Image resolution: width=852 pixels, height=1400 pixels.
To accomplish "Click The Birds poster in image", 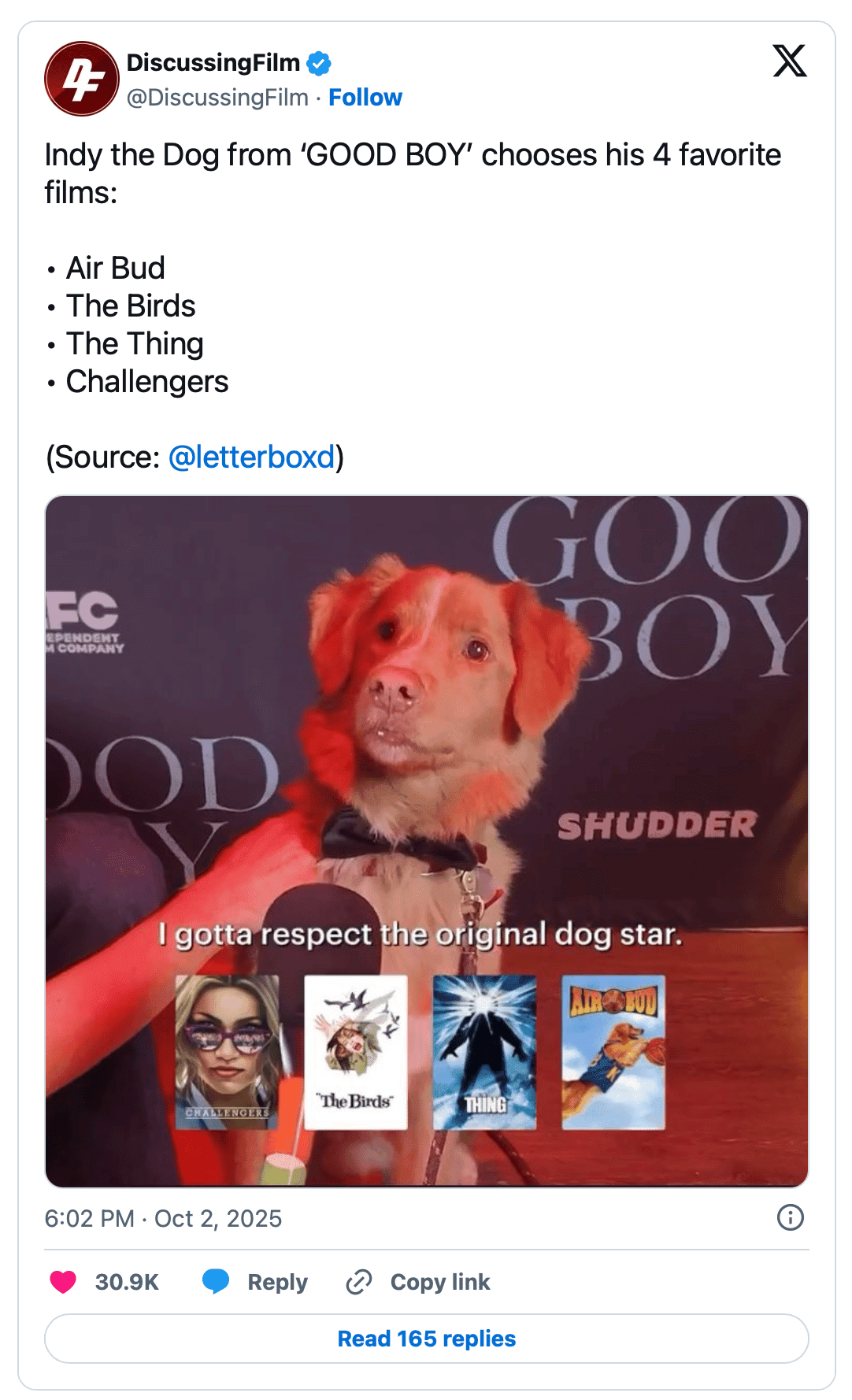I will [356, 1052].
